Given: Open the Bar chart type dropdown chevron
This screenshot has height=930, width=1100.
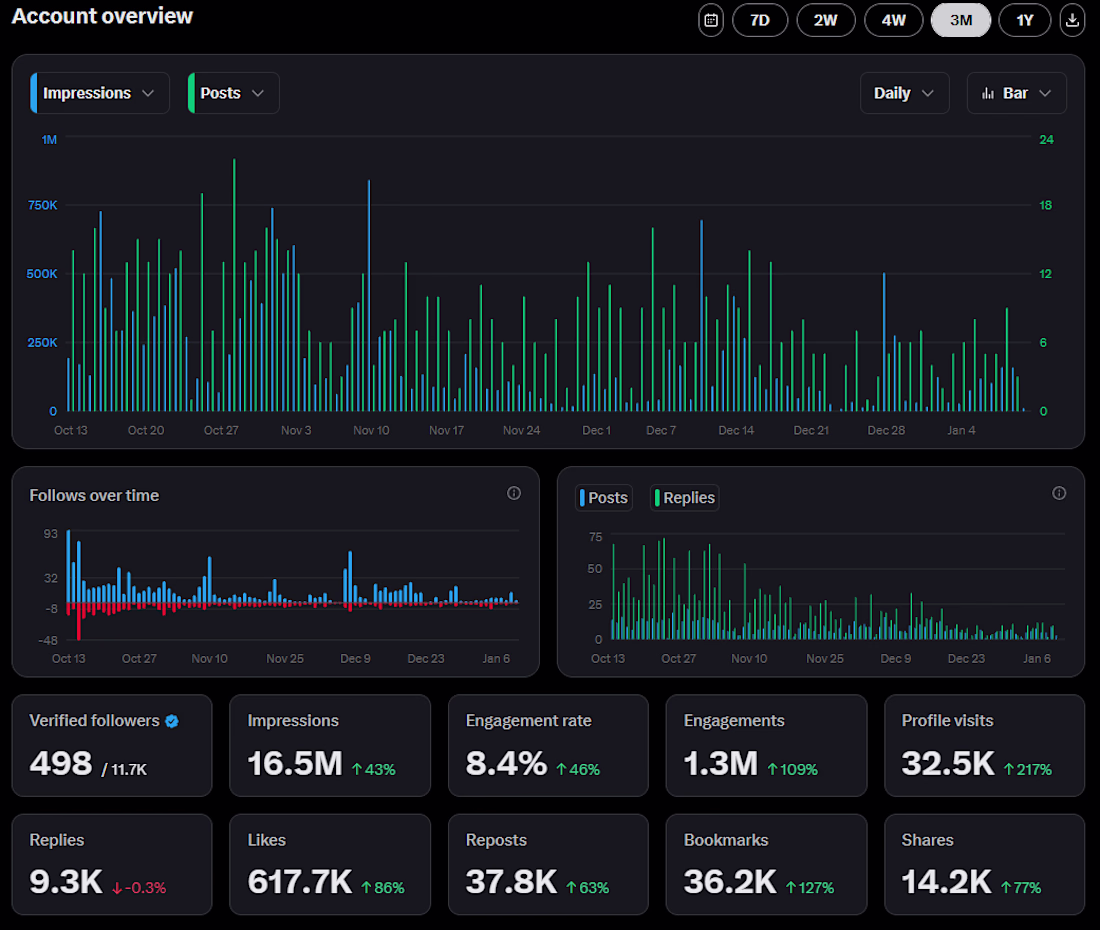Looking at the screenshot, I should tap(1046, 93).
